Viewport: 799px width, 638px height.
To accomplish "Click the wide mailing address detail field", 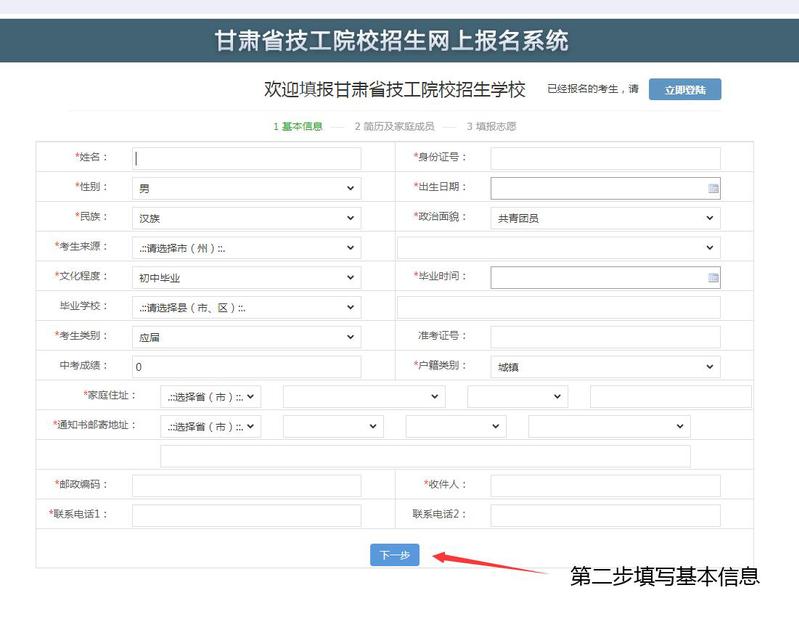I will tap(425, 456).
